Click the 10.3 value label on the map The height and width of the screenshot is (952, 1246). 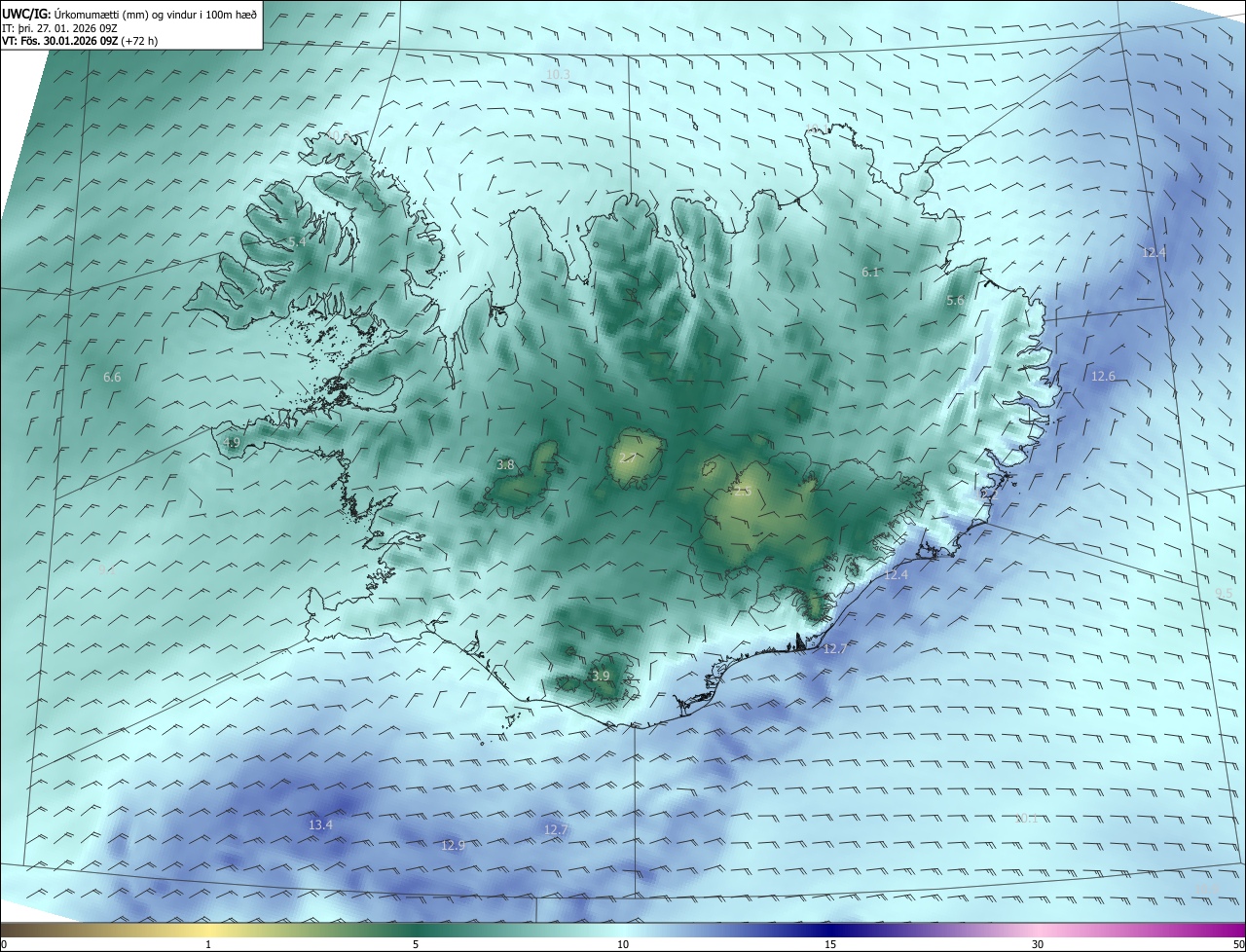pyautogui.click(x=558, y=74)
